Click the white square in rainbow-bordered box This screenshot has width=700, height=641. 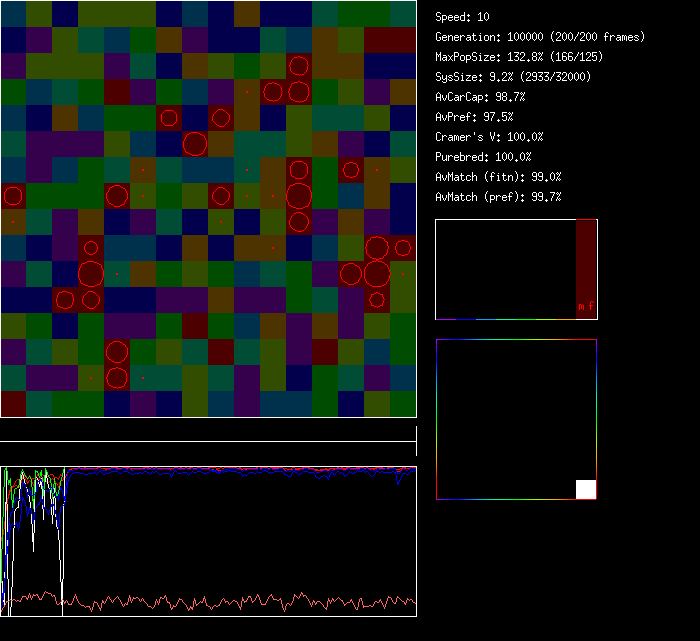(x=586, y=489)
